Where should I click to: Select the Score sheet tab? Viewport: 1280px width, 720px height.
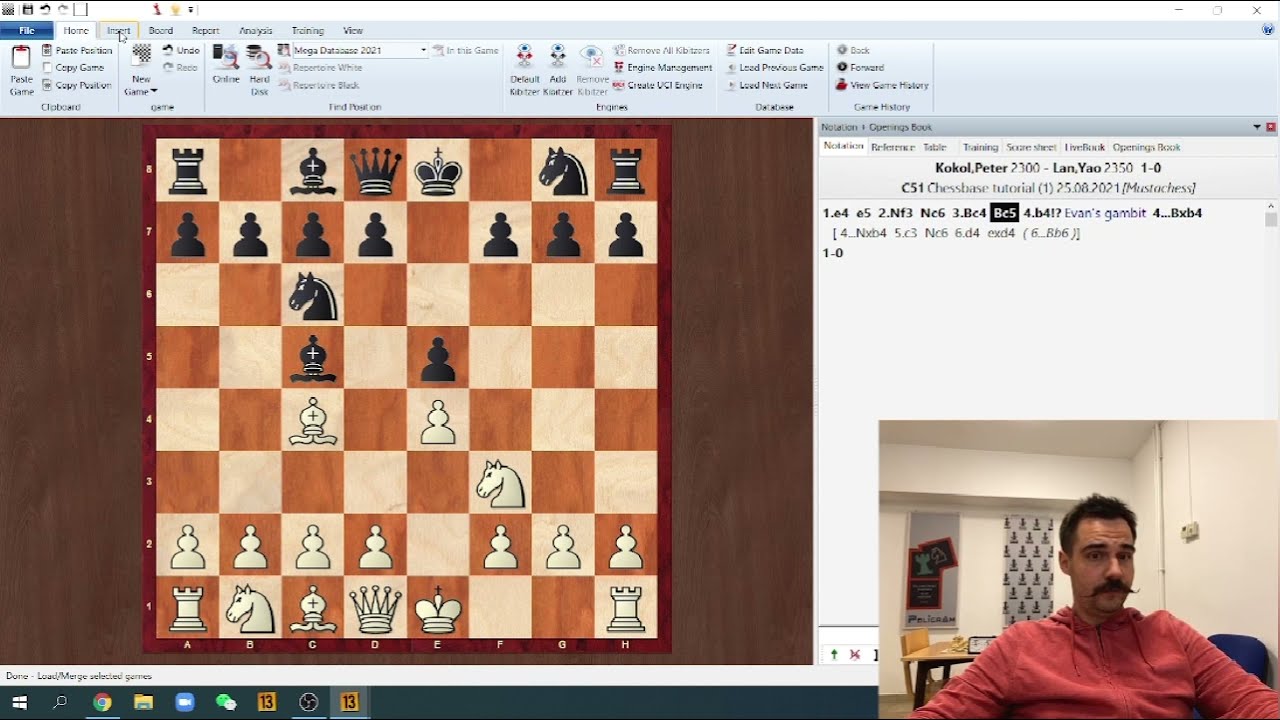1031,147
